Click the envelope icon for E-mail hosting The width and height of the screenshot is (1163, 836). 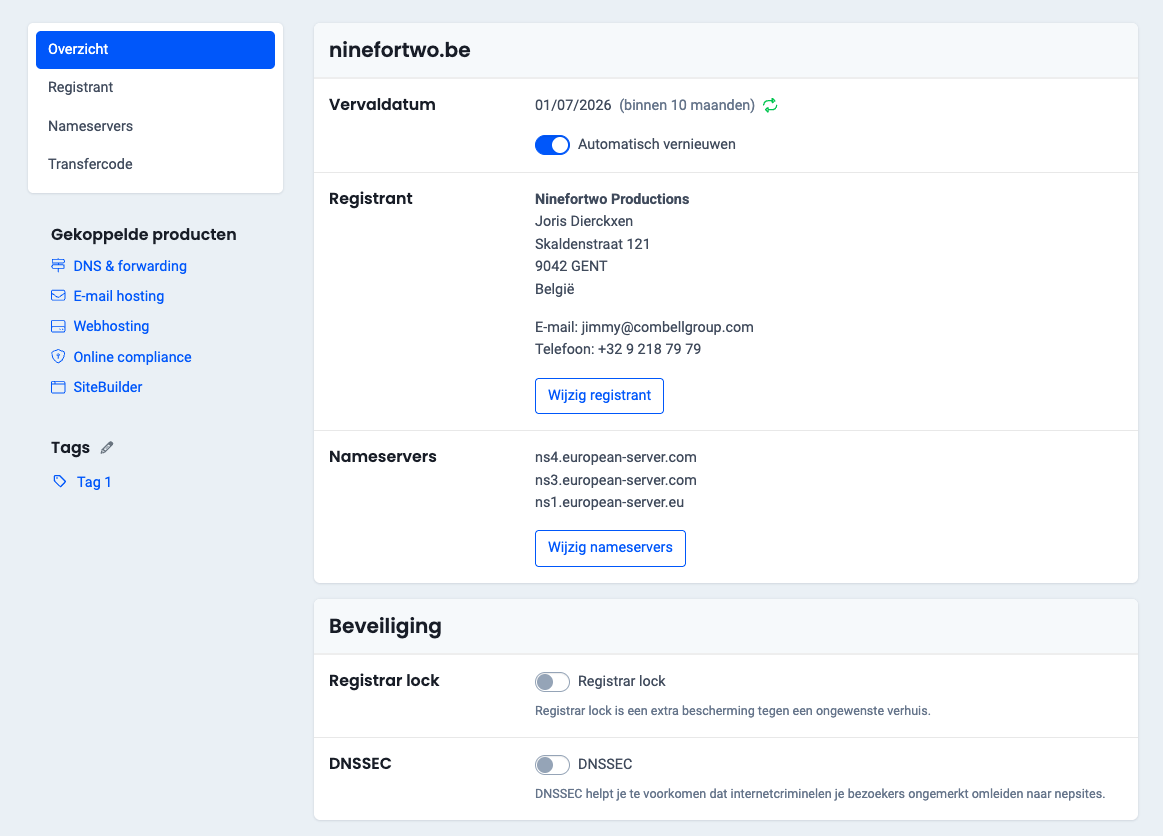tap(58, 296)
